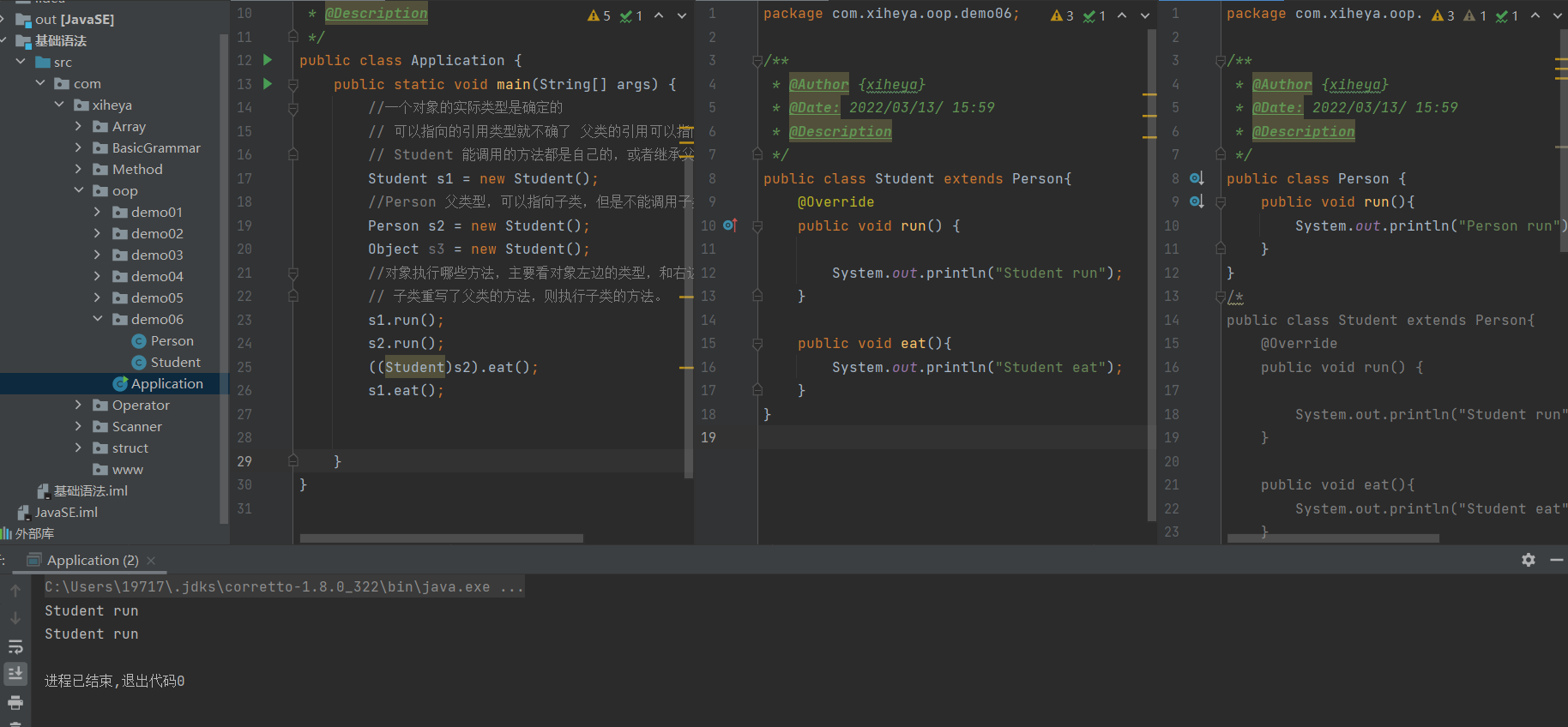Click warnings indicator in Application editor

click(x=599, y=15)
